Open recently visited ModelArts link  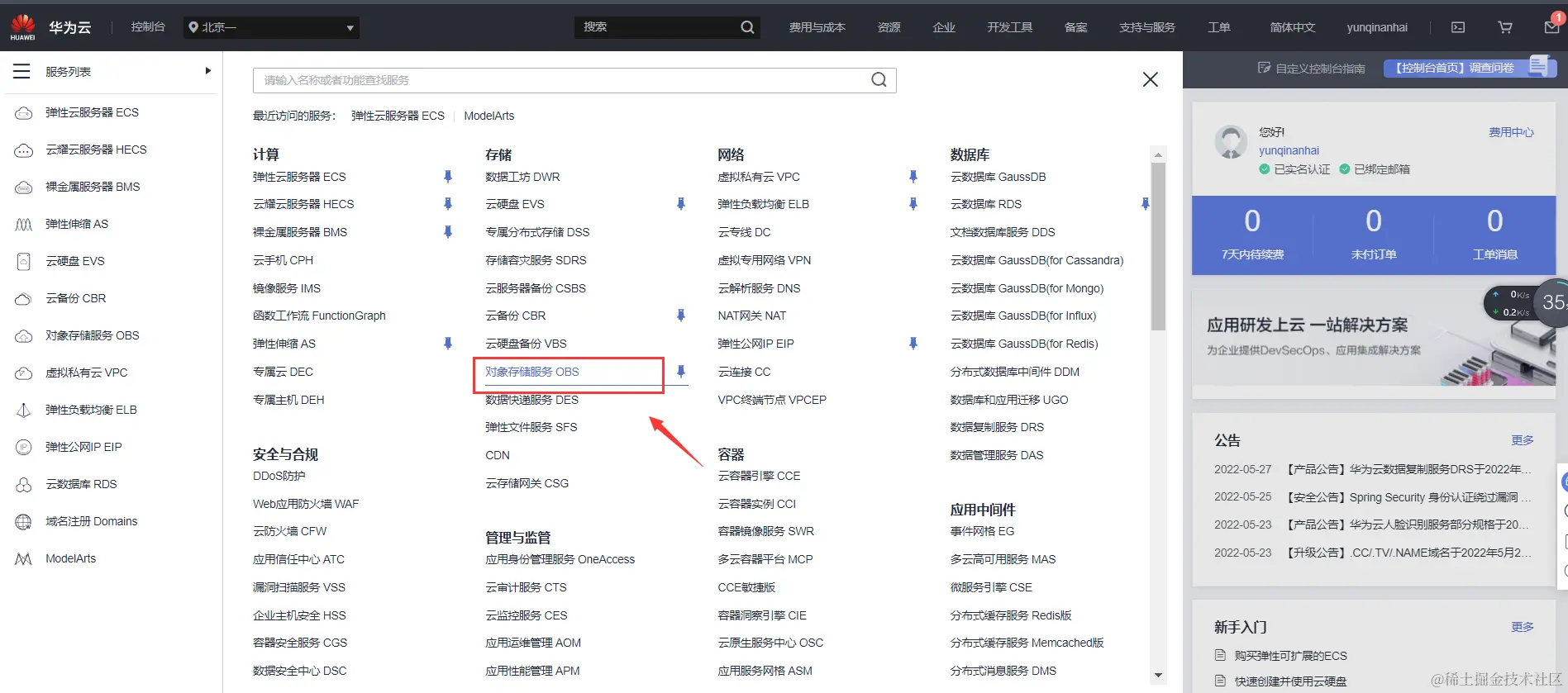tap(489, 116)
